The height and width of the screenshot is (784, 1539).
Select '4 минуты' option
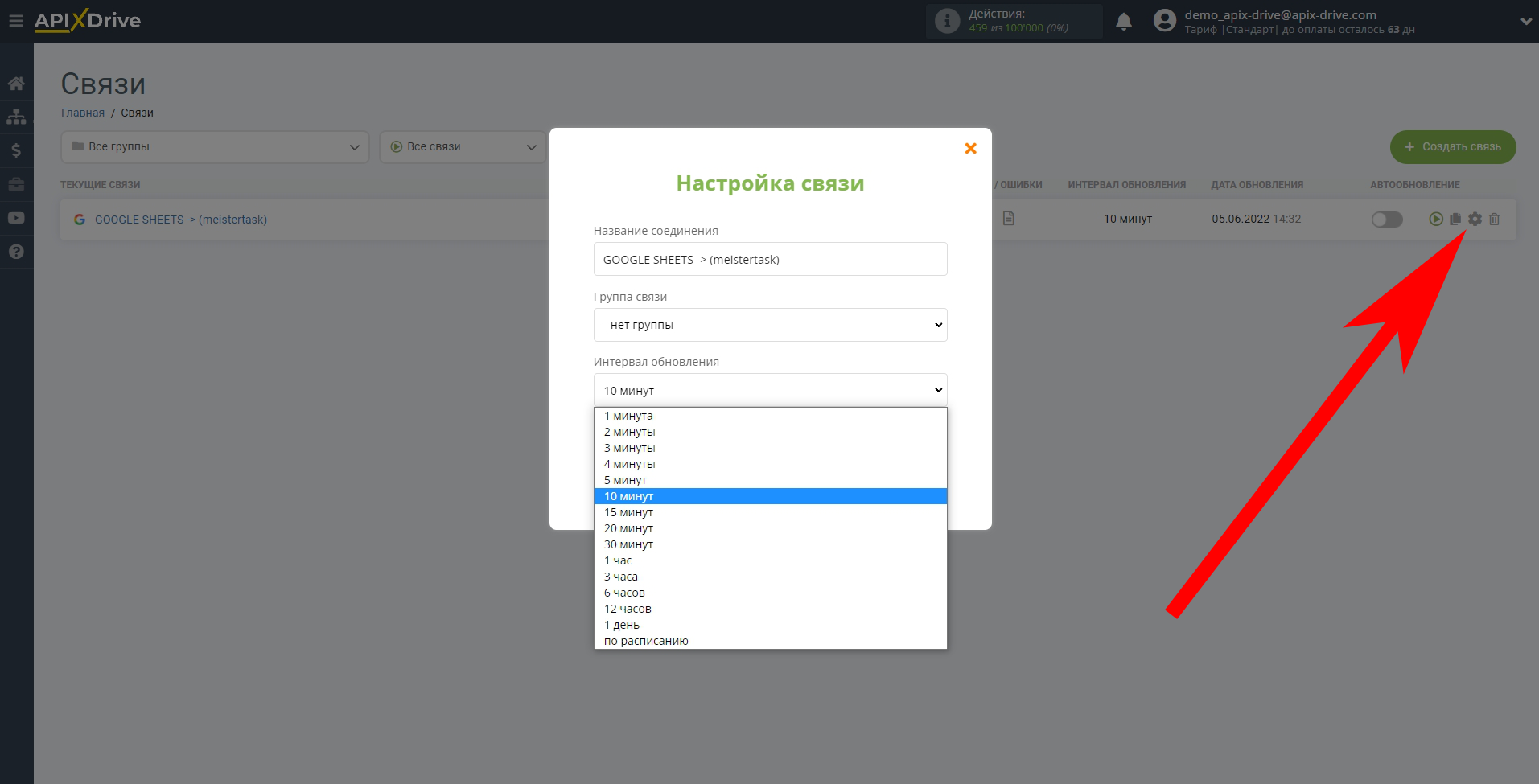(x=770, y=464)
